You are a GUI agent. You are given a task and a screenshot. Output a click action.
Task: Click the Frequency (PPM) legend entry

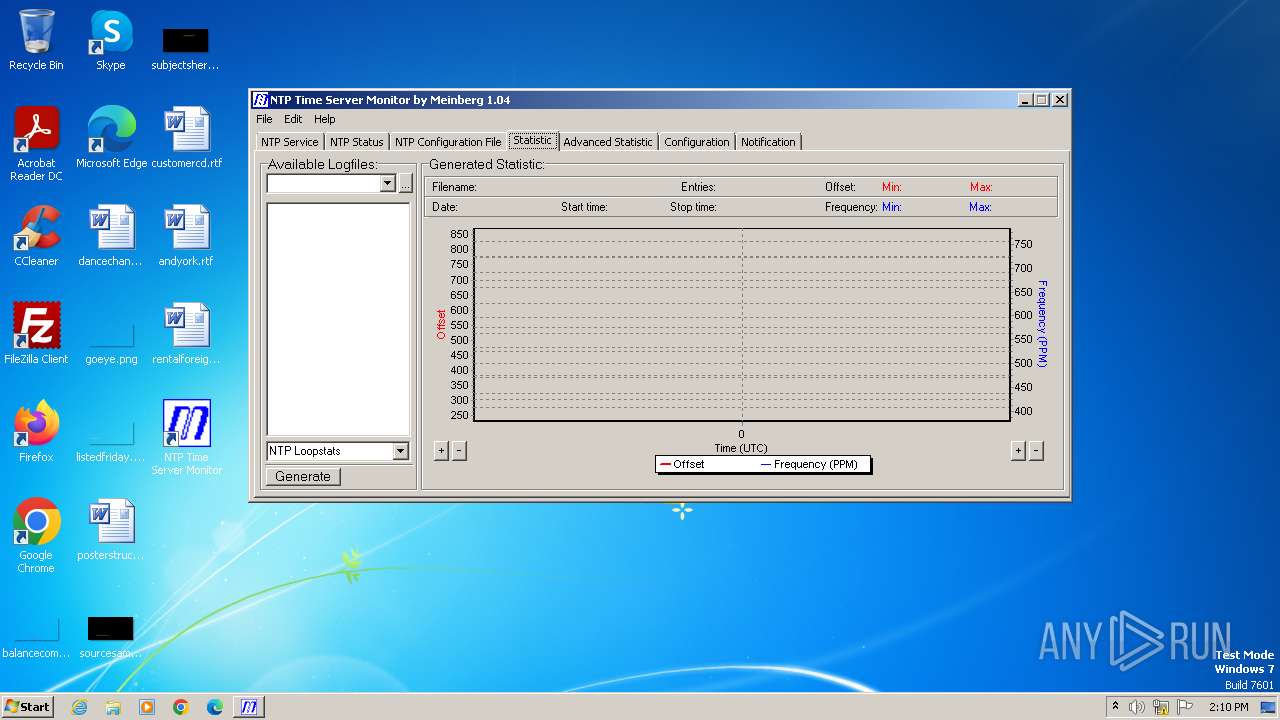pos(808,464)
